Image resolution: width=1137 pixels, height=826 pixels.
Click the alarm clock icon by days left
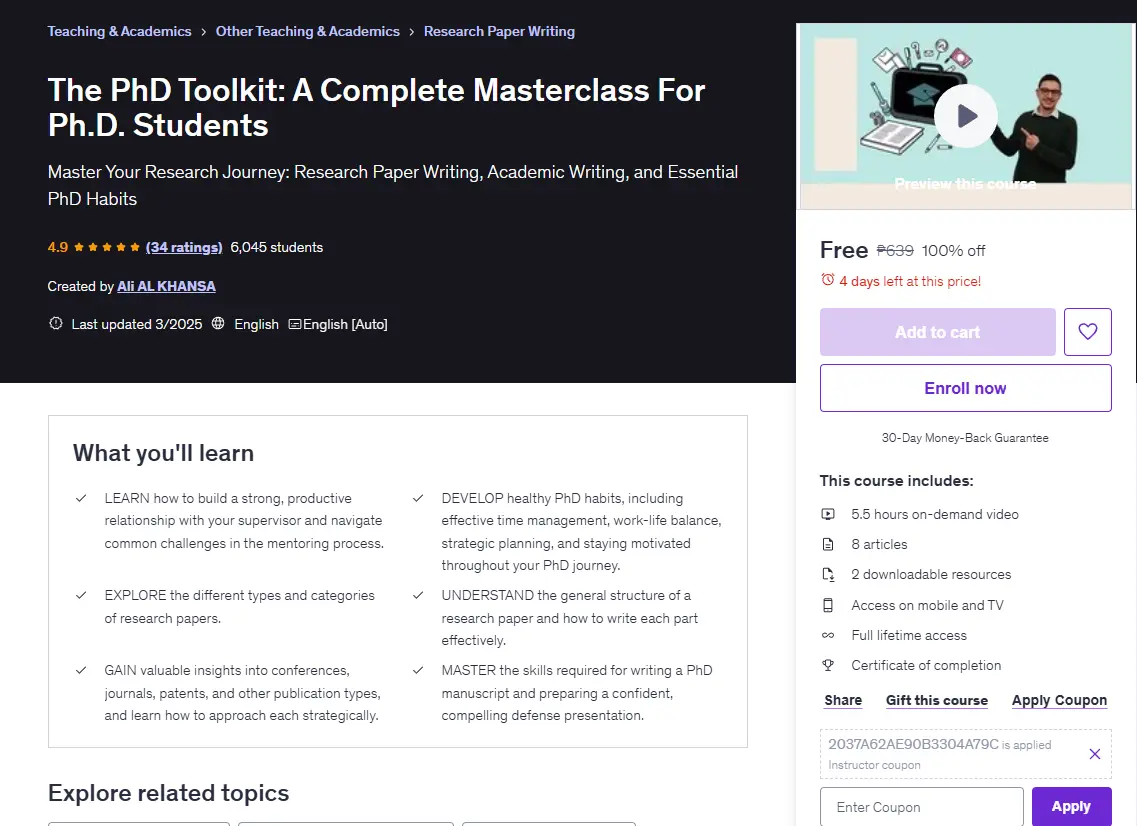coord(827,280)
